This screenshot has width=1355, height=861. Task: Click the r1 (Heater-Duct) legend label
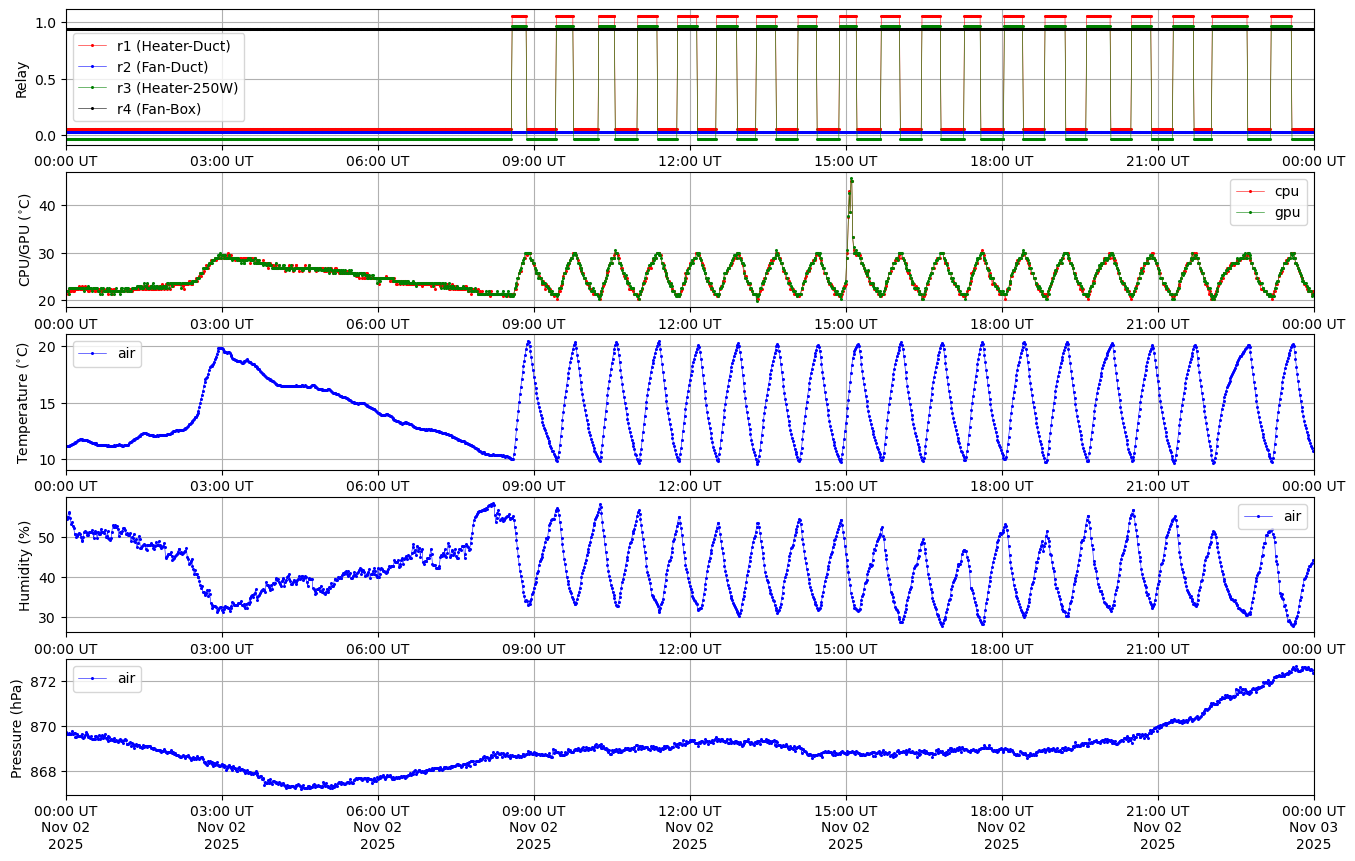pos(173,46)
